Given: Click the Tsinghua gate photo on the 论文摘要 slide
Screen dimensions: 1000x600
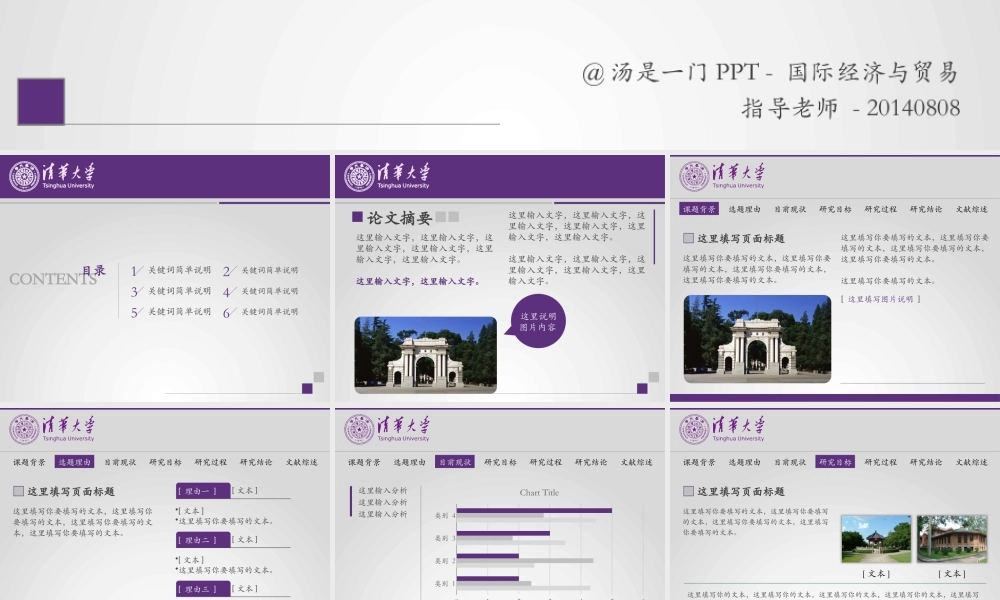Looking at the screenshot, I should pos(424,355).
